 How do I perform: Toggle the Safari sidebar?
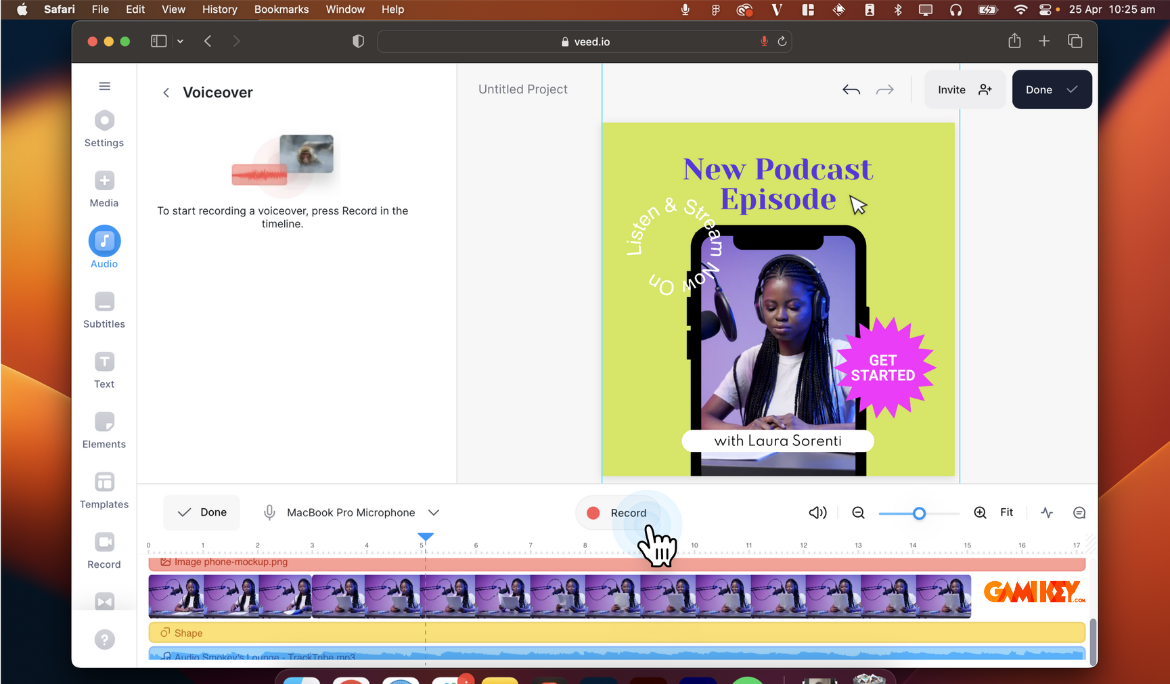click(x=159, y=41)
